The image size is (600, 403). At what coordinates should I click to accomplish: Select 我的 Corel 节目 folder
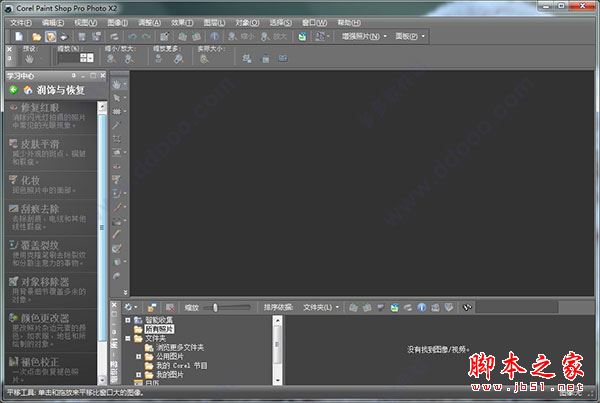181,366
